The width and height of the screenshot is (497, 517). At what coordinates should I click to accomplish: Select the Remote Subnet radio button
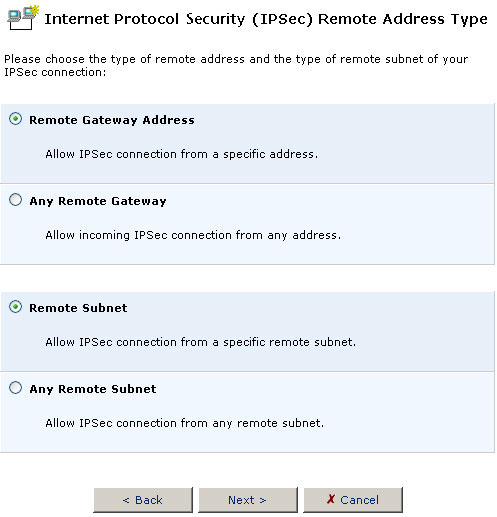click(x=15, y=307)
